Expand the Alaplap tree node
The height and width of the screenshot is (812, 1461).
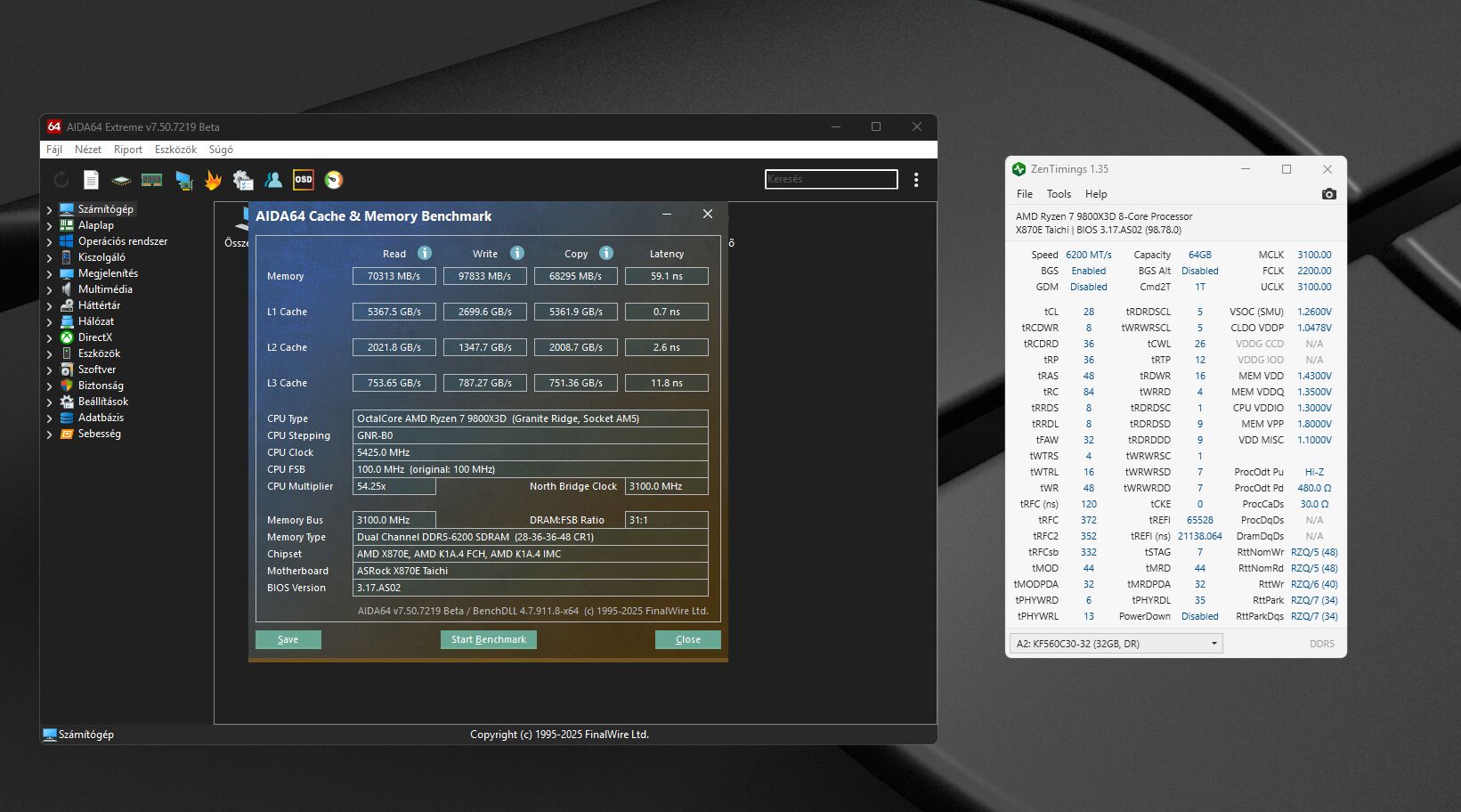coord(49,226)
